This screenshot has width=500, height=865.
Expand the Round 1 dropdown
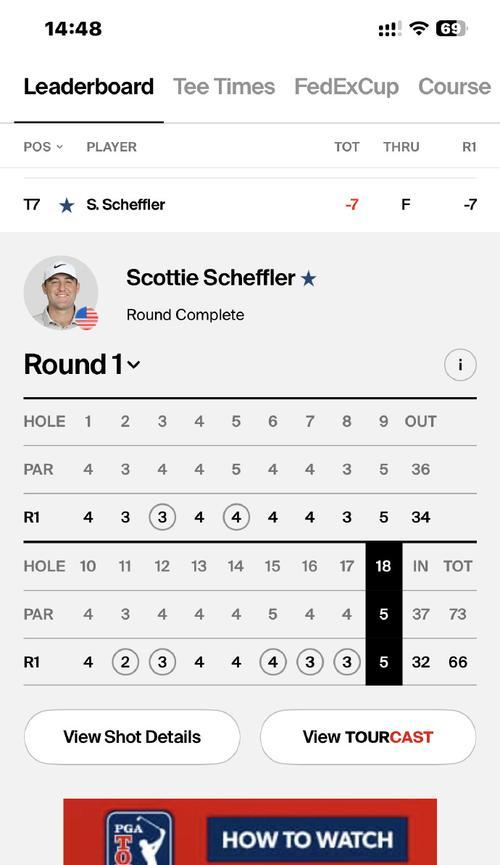pyautogui.click(x=82, y=365)
